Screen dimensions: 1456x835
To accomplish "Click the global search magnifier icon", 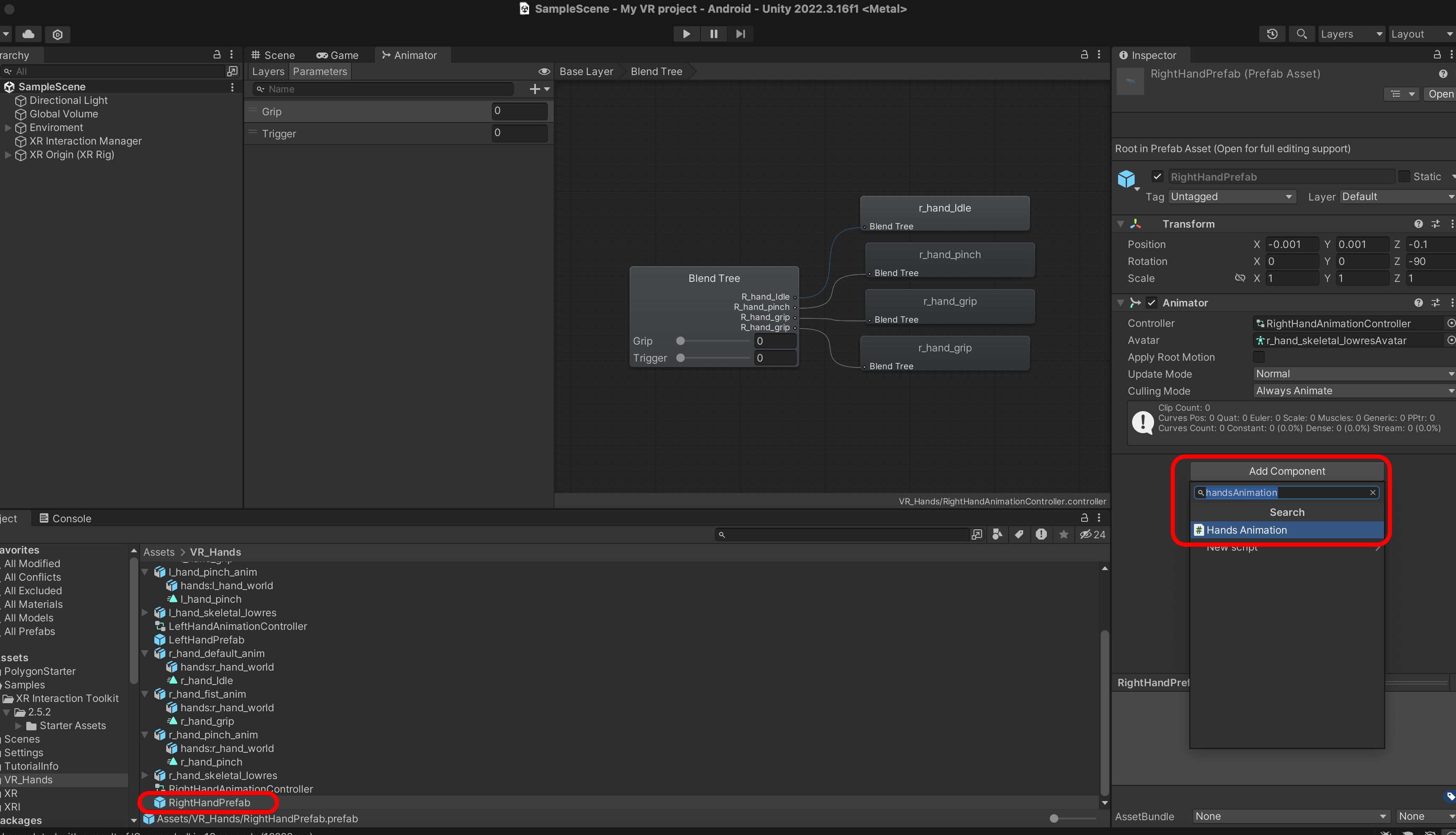I will (x=1302, y=34).
